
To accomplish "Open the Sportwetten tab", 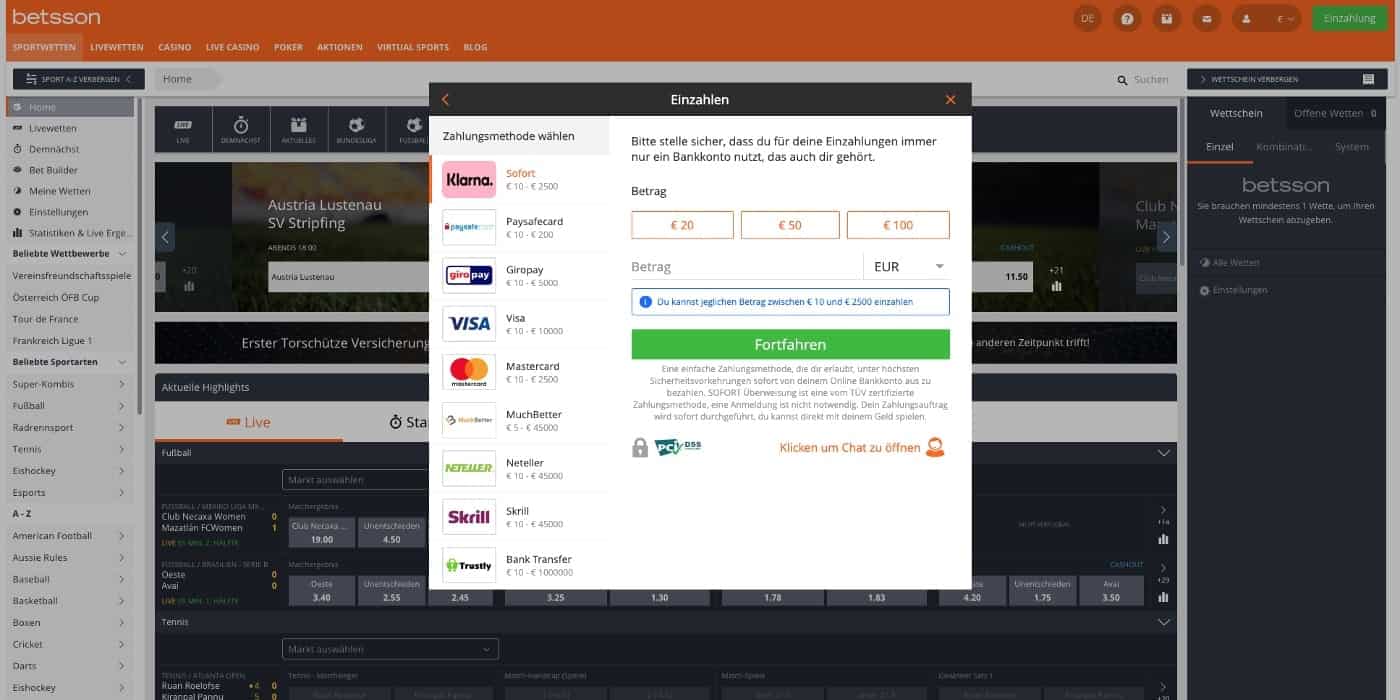I will (44, 47).
